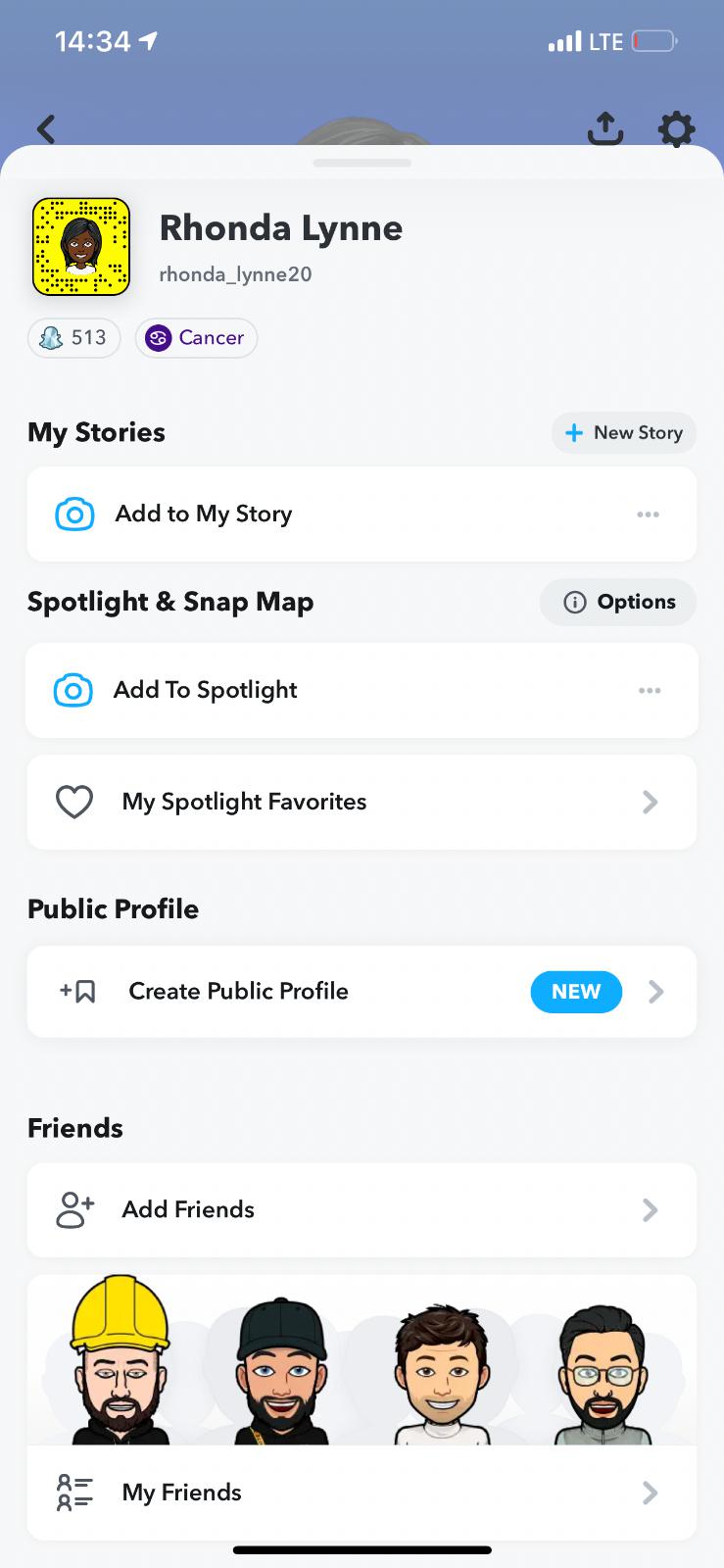Tap camera icon beside Add to My Story
This screenshot has height=1568, width=724.
74,514
